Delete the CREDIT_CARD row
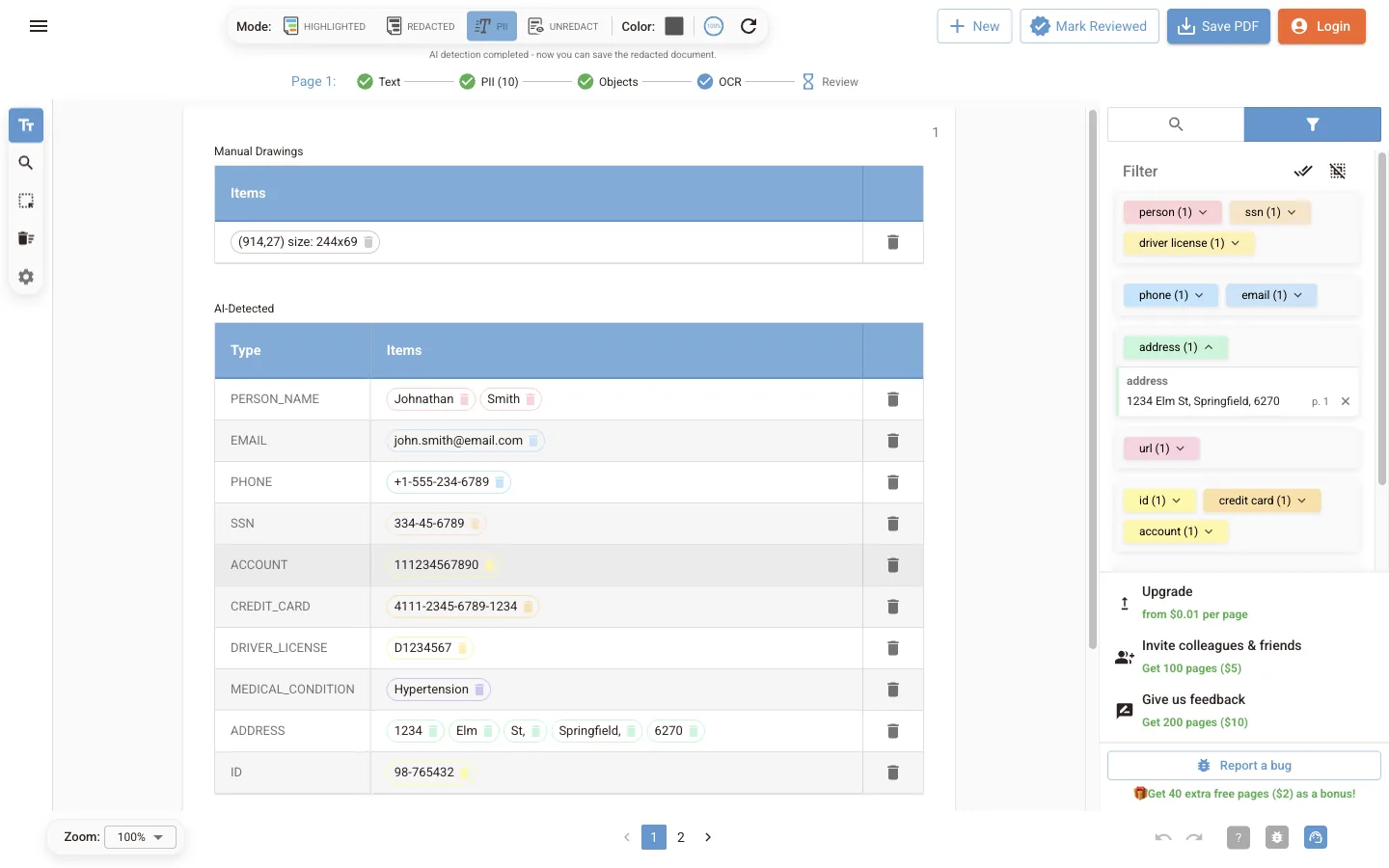Viewport: 1389px width, 868px height. tap(893, 607)
